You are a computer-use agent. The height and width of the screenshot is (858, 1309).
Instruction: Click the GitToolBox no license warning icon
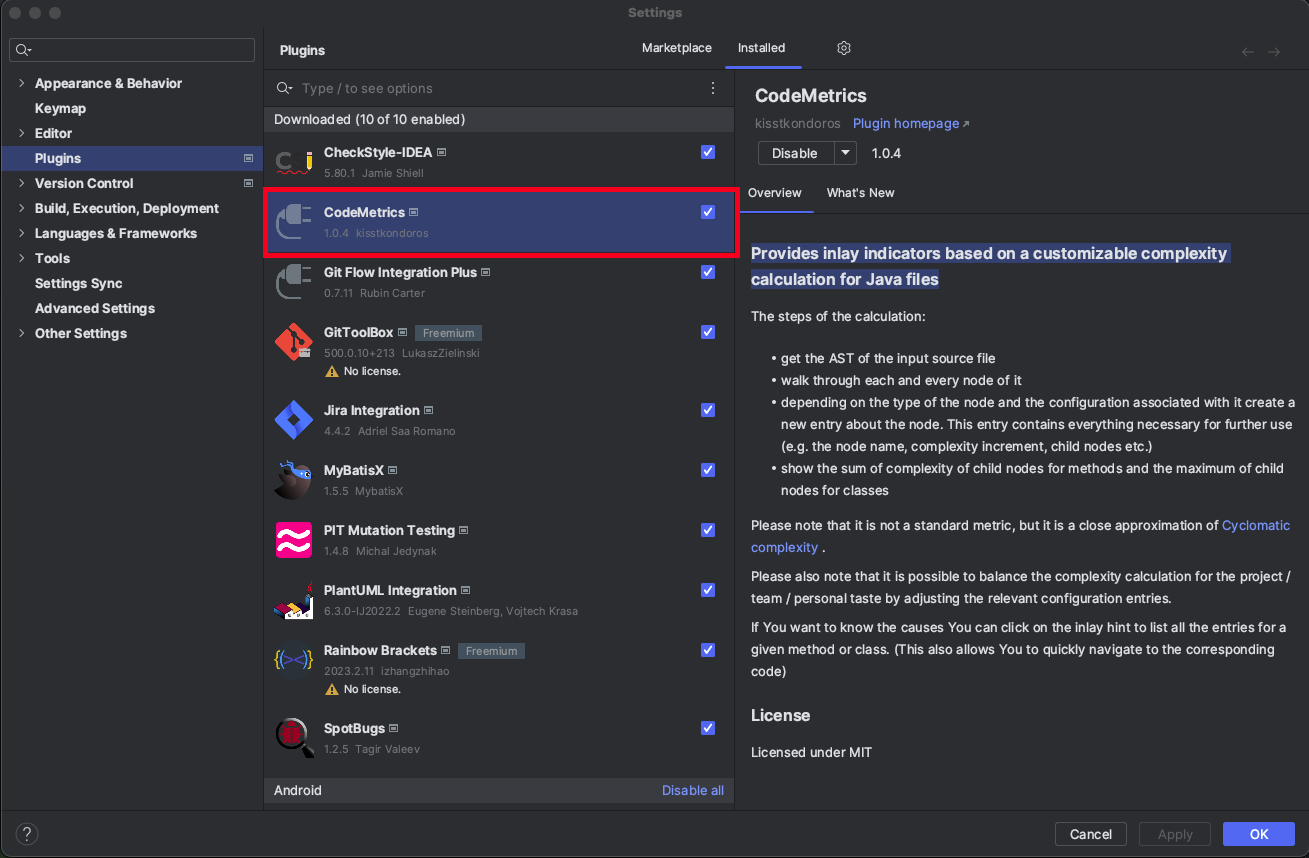click(x=331, y=371)
